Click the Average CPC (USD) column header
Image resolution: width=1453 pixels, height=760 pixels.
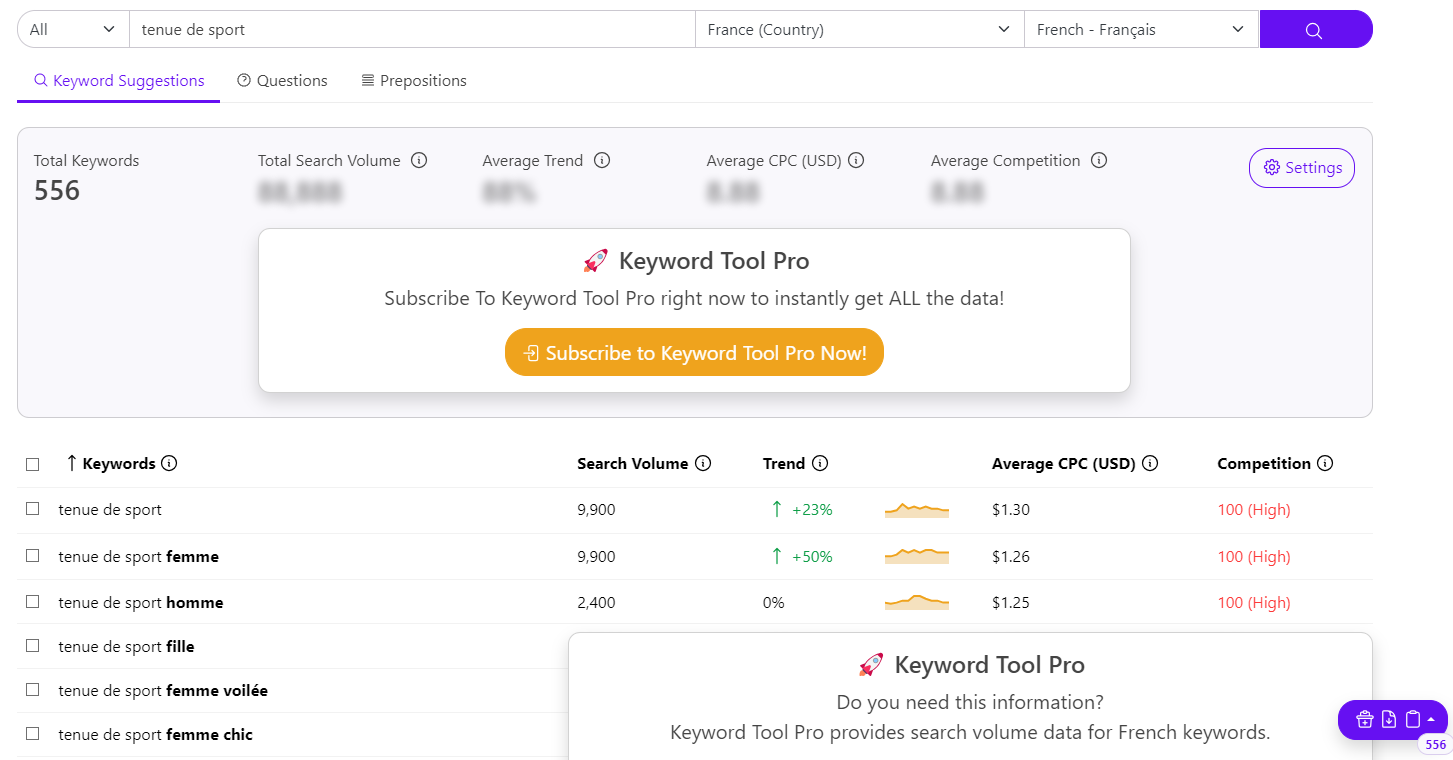coord(1064,464)
